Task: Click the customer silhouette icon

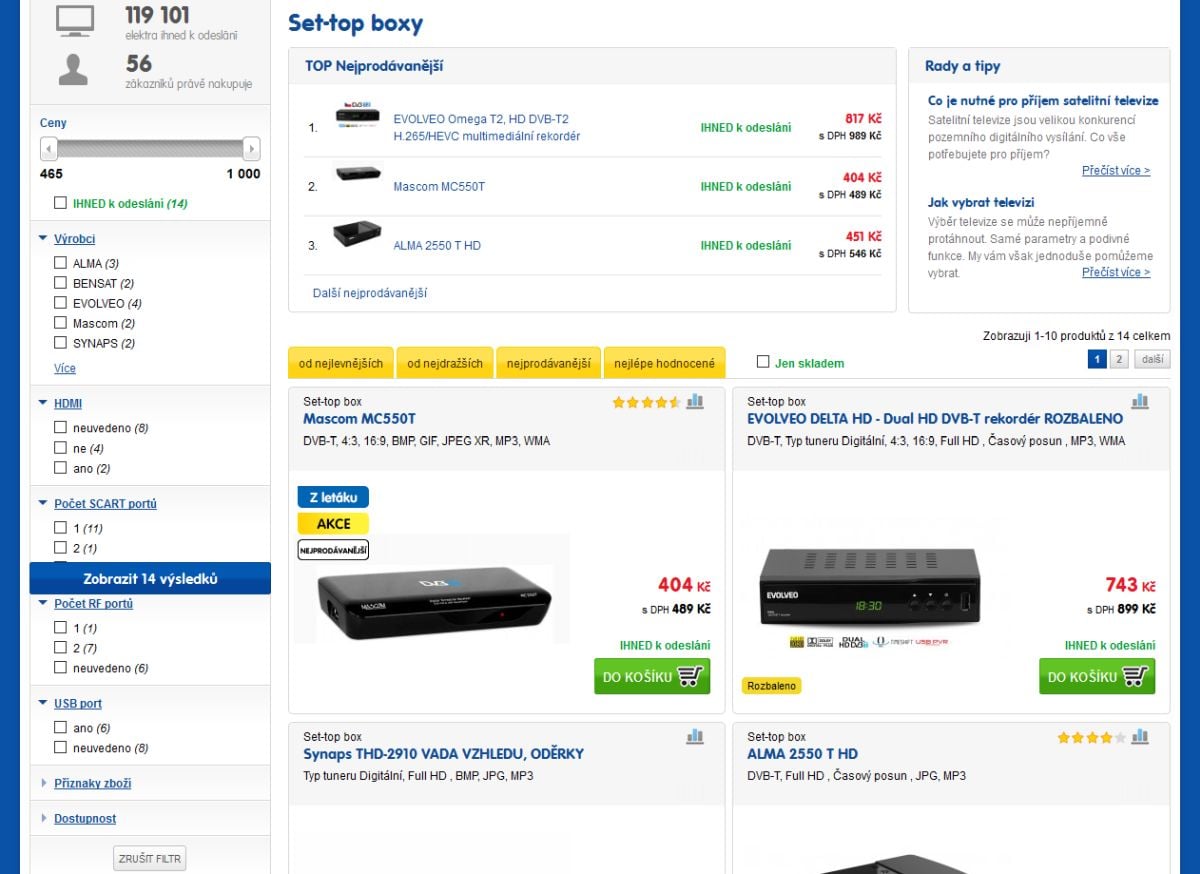Action: tap(72, 70)
